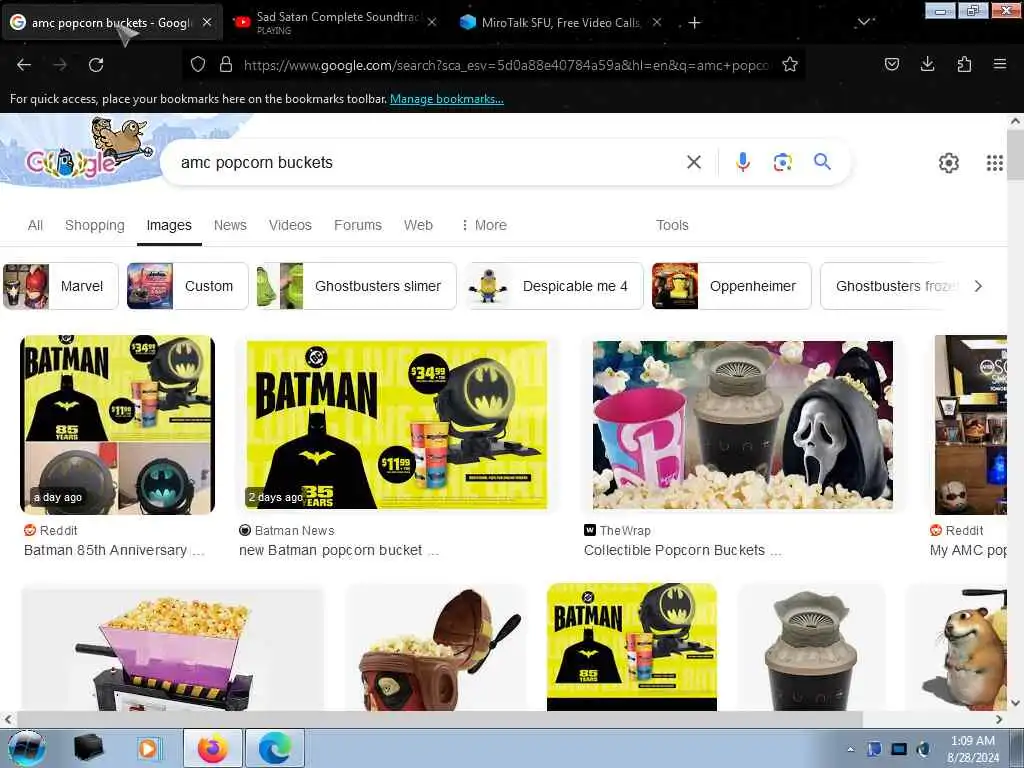
Task: Show site security padlock info
Action: click(x=226, y=65)
